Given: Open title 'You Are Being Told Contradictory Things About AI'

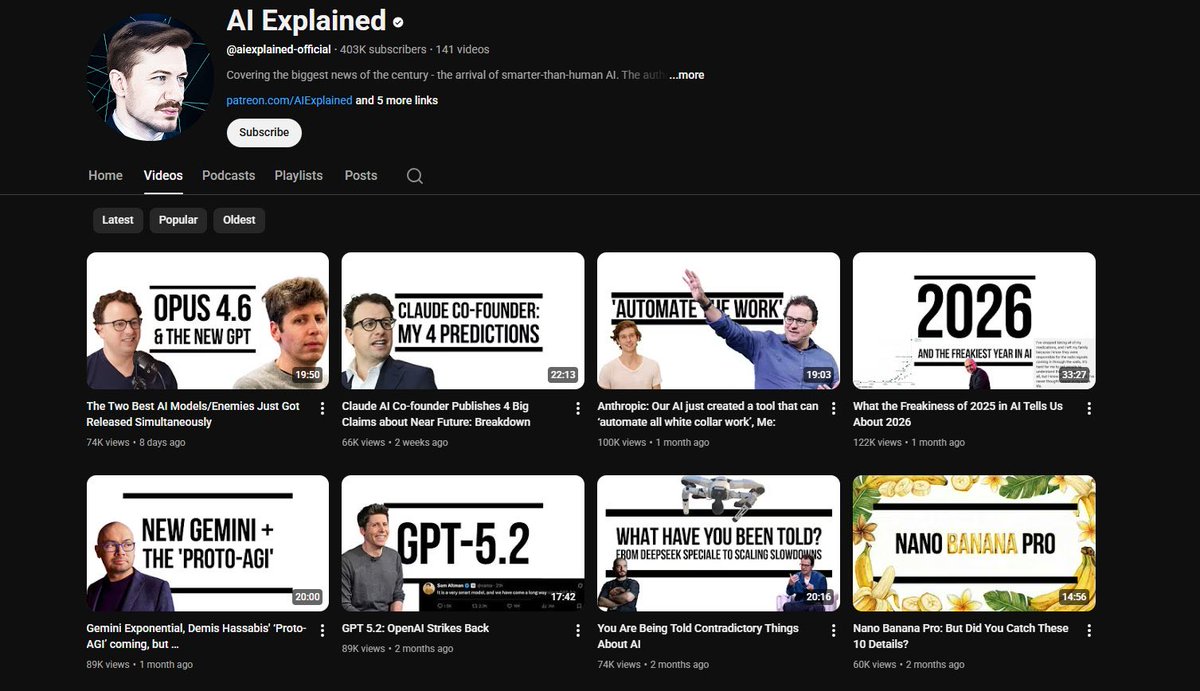Looking at the screenshot, I should coord(698,636).
